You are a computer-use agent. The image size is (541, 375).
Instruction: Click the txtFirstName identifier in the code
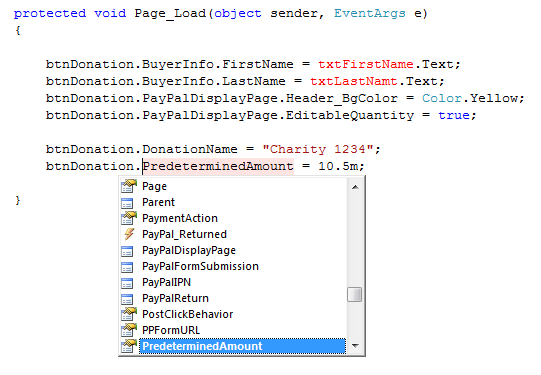tap(366, 64)
